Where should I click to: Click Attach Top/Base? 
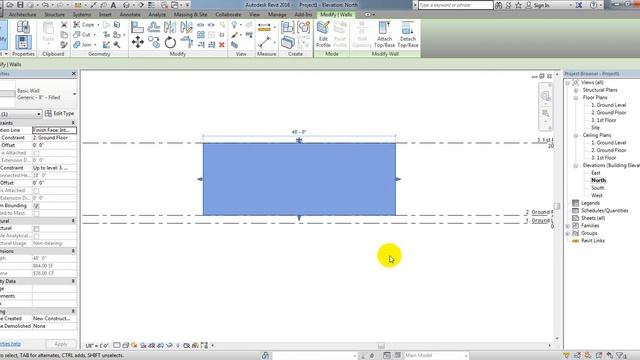pyautogui.click(x=384, y=35)
